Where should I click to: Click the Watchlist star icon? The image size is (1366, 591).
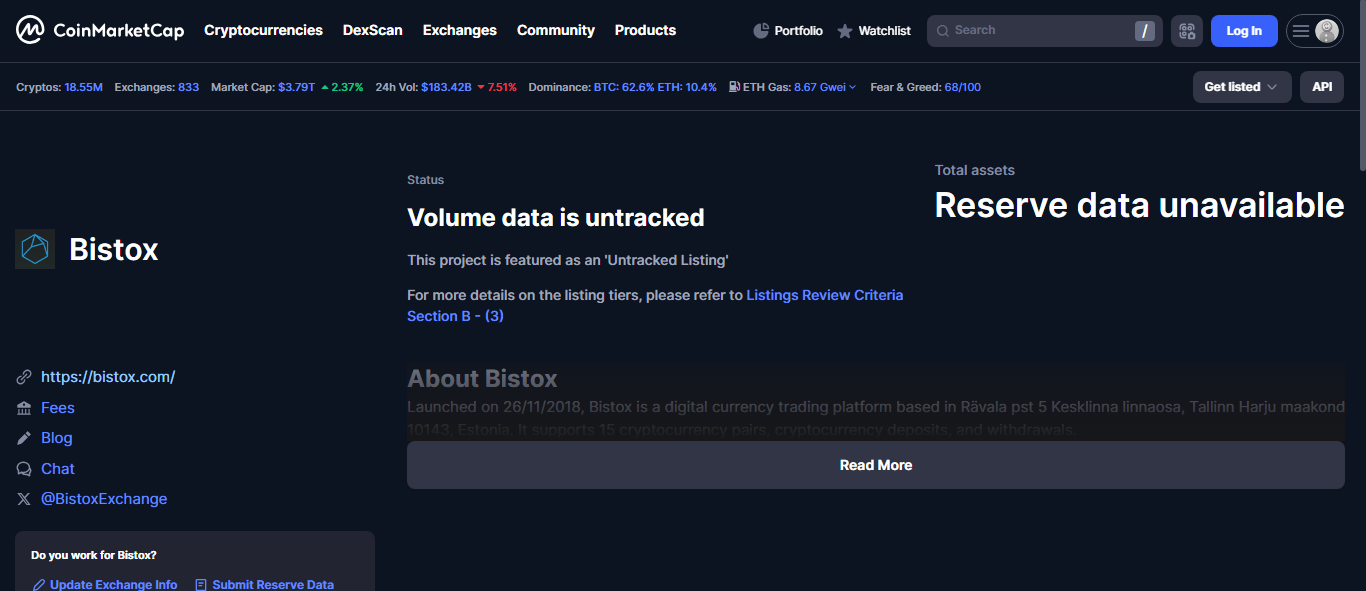point(845,31)
